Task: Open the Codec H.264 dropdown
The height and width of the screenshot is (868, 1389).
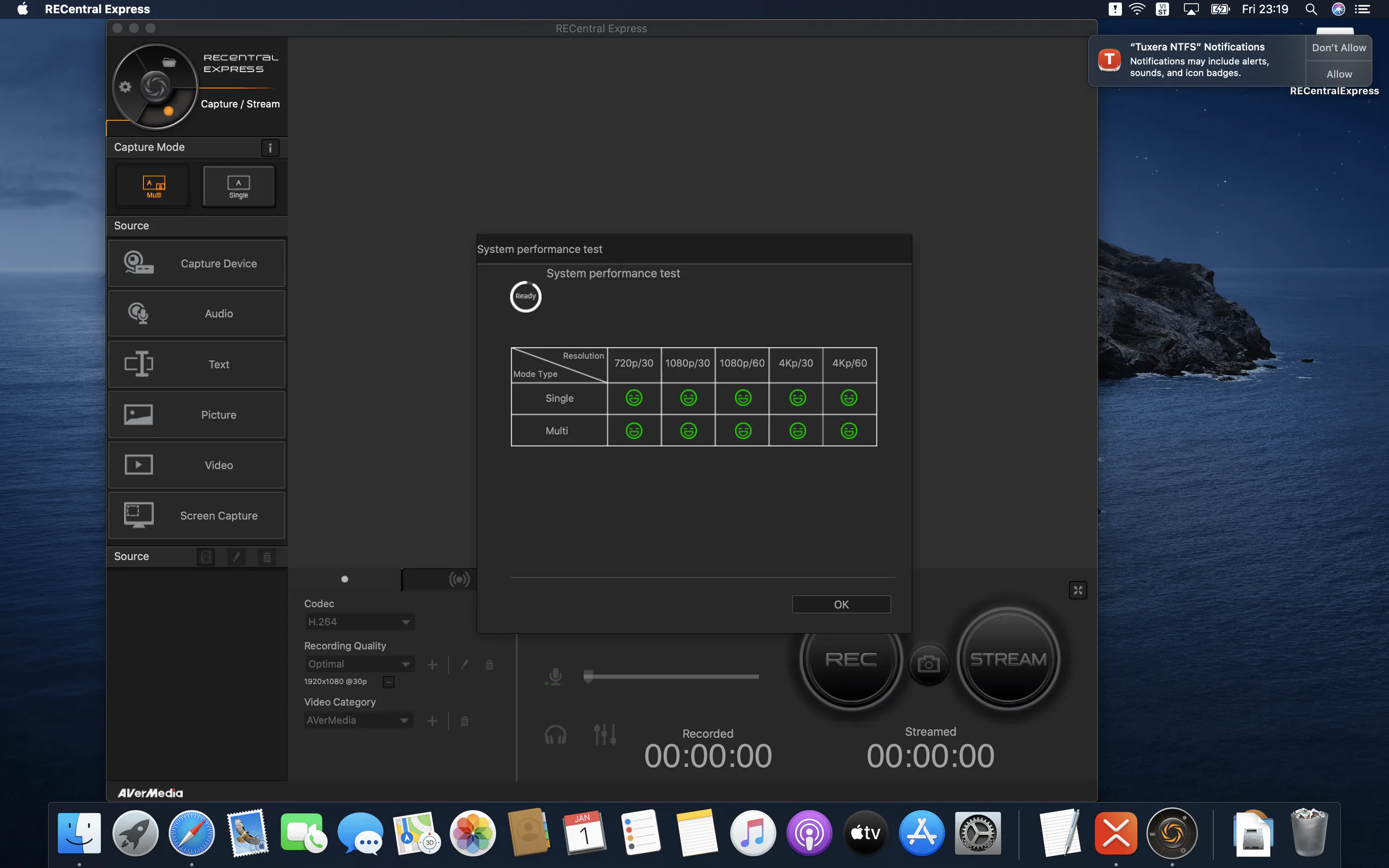Action: 359,622
